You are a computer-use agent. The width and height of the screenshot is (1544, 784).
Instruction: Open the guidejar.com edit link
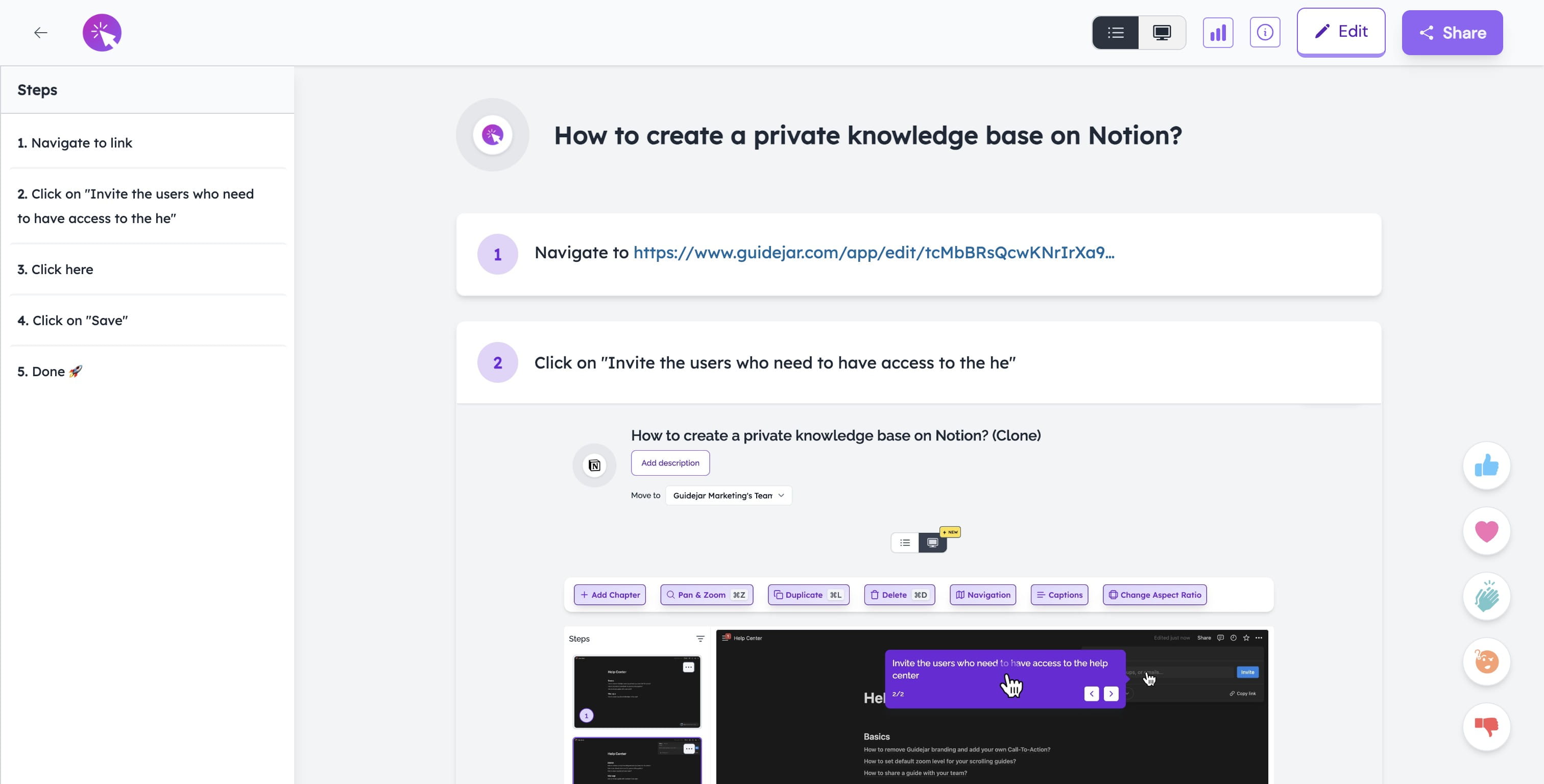[x=873, y=253]
